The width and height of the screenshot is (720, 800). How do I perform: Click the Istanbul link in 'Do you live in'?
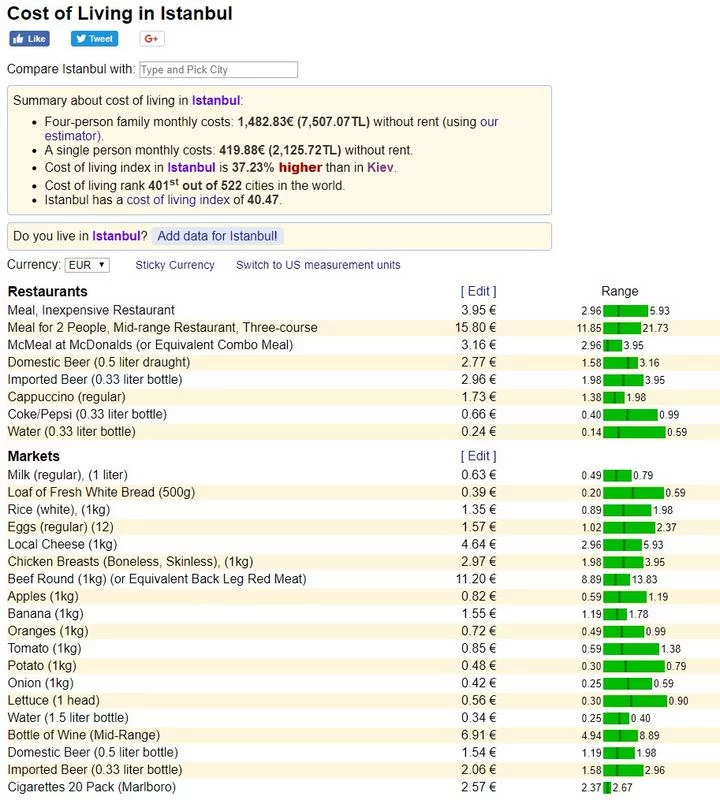[116, 236]
